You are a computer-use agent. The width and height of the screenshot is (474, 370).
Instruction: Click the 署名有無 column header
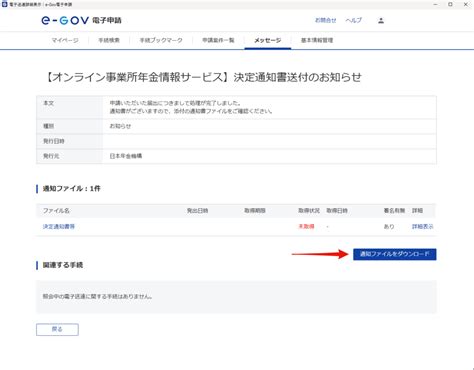pos(394,211)
